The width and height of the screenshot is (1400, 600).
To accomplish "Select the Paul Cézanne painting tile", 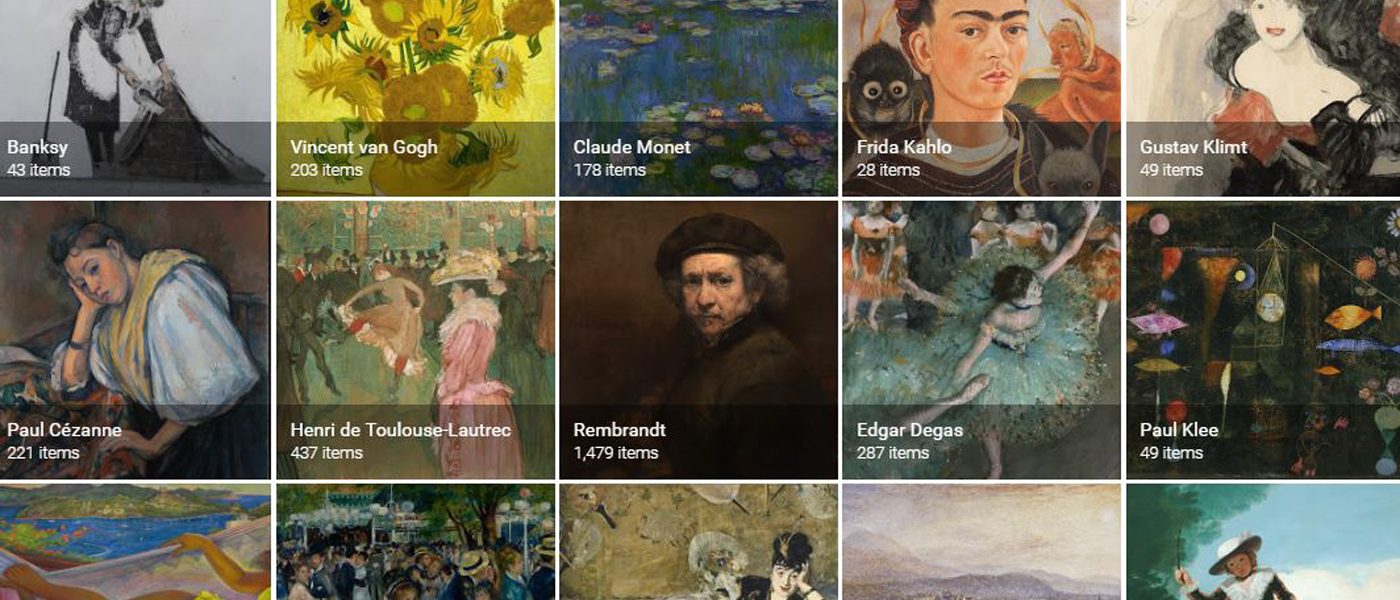I will pos(135,340).
